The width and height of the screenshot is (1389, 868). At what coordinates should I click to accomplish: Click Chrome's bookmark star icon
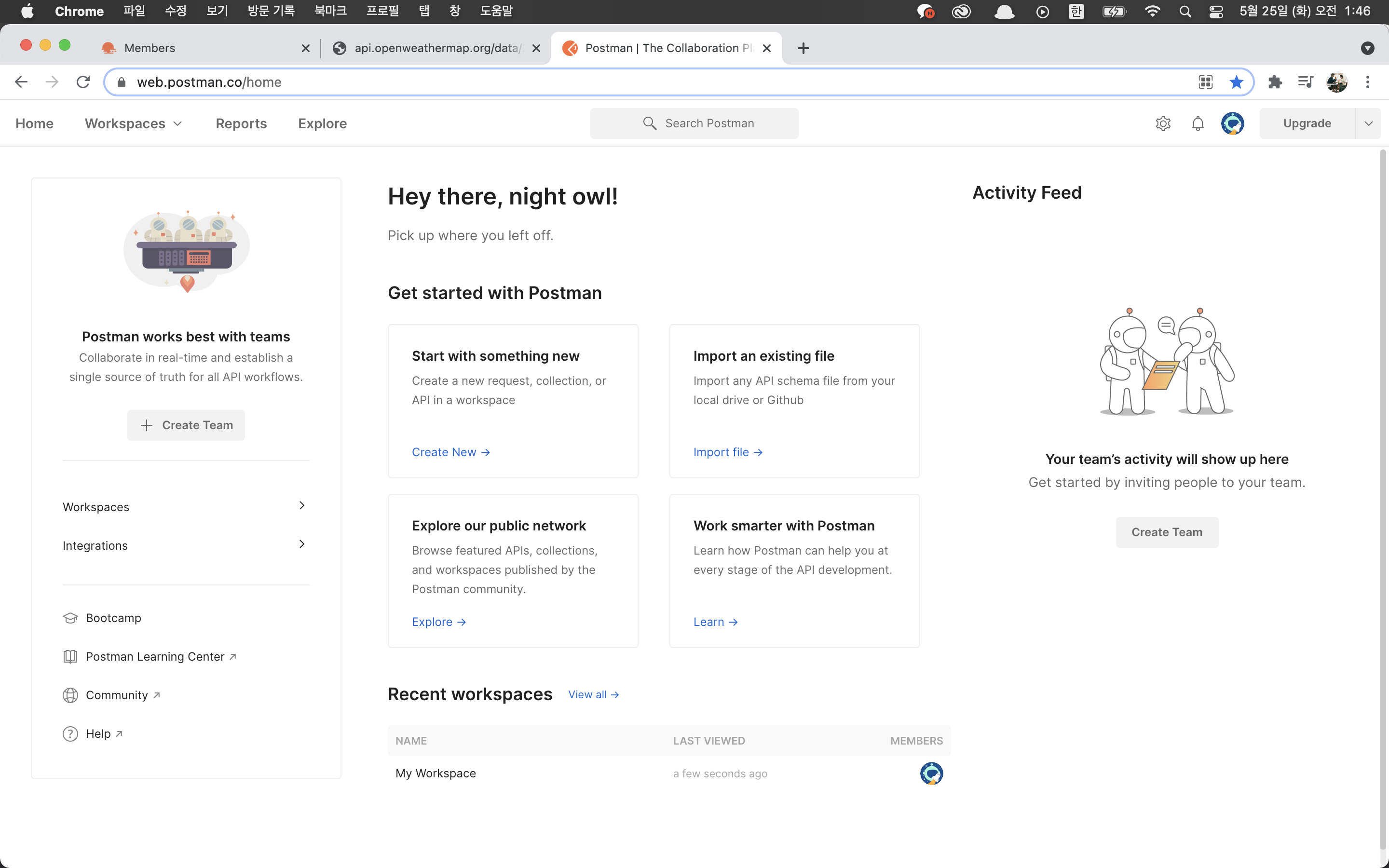coord(1236,82)
